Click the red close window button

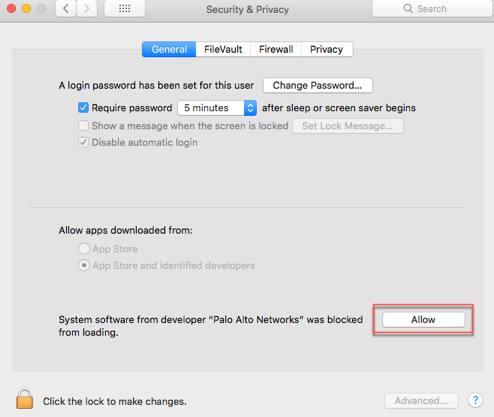pos(12,8)
